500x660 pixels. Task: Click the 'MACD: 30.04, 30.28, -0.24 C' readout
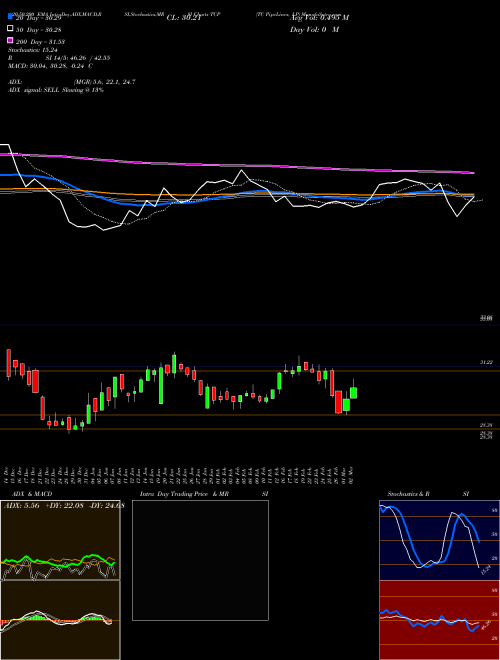coord(51,66)
